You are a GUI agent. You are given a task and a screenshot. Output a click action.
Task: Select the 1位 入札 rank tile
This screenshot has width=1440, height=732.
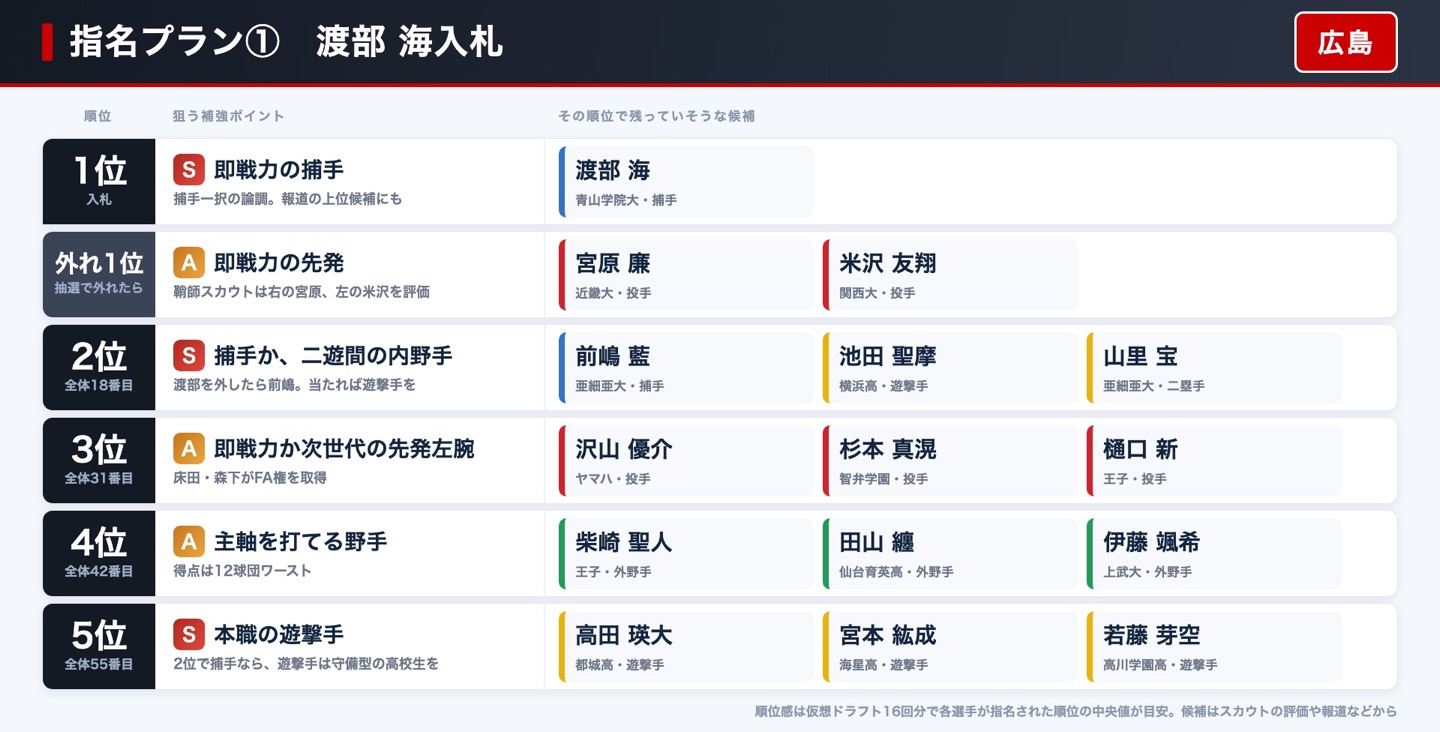click(99, 182)
